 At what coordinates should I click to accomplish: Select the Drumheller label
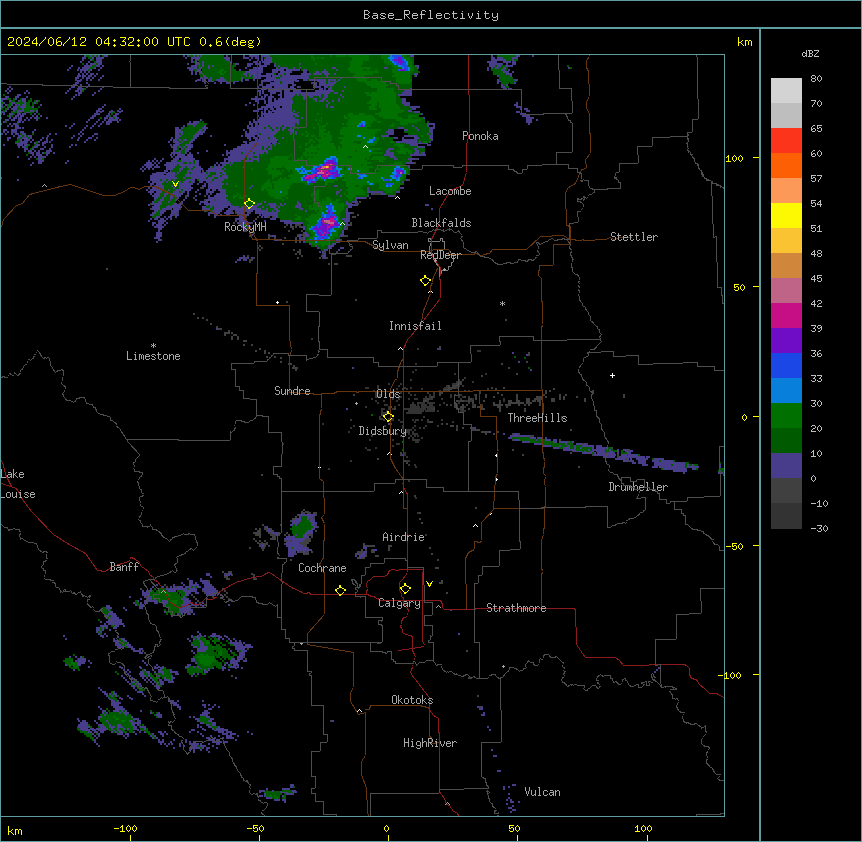(638, 487)
